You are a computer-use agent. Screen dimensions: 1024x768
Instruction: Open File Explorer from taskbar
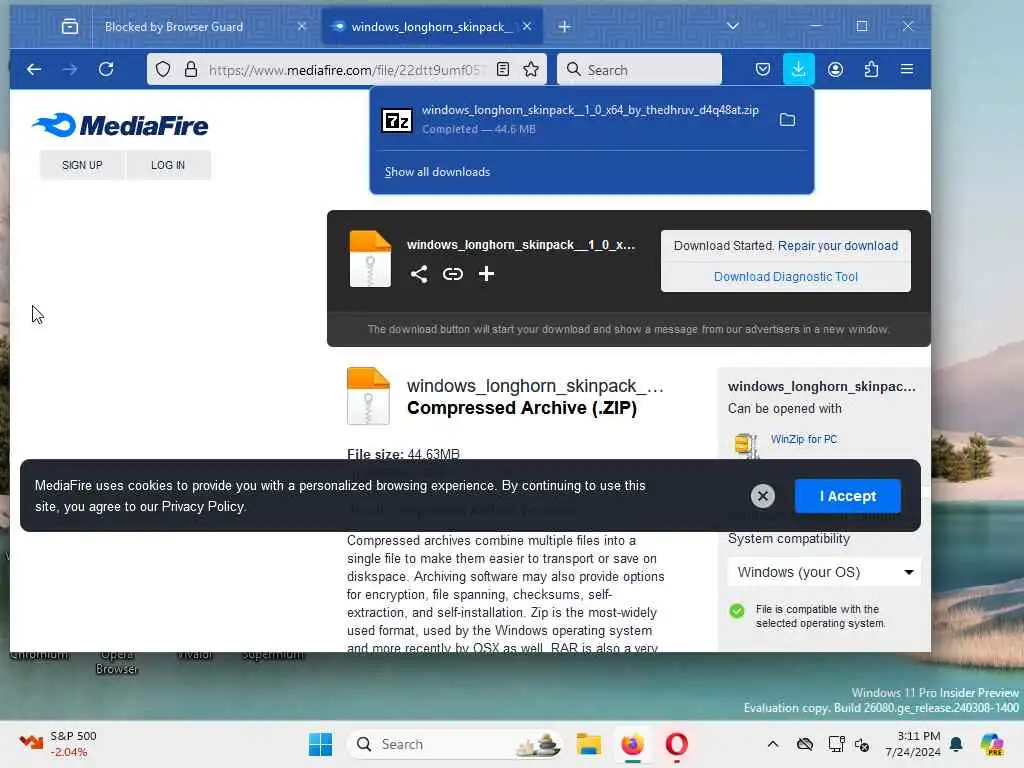[x=588, y=744]
